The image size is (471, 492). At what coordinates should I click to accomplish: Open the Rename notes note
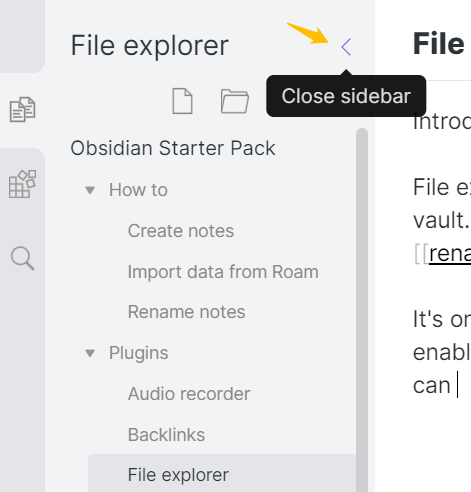187,312
